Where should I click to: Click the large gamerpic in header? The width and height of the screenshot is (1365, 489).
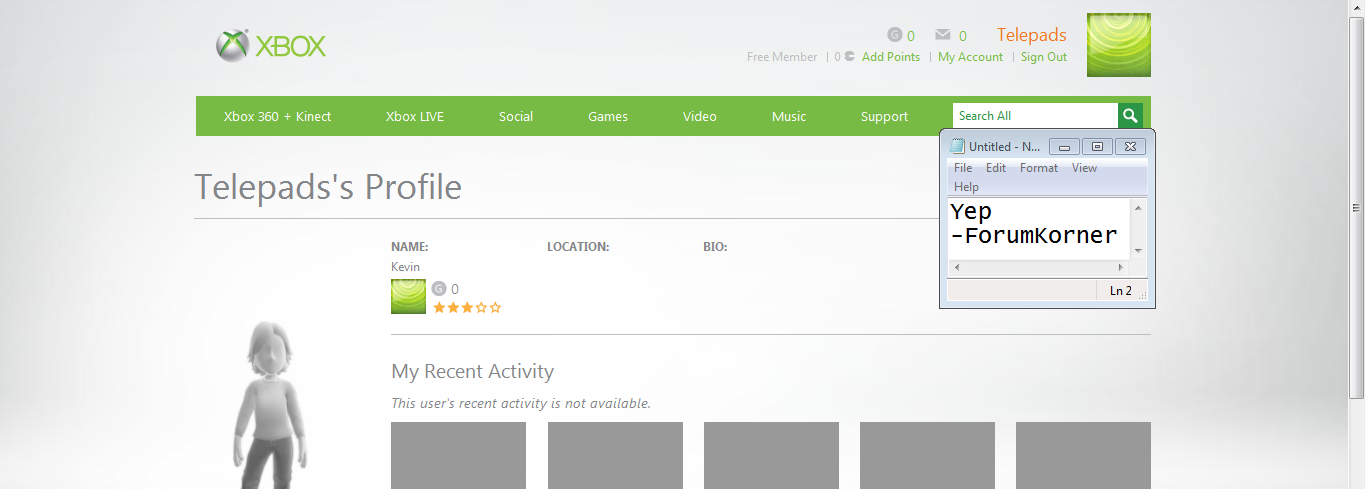point(1119,45)
